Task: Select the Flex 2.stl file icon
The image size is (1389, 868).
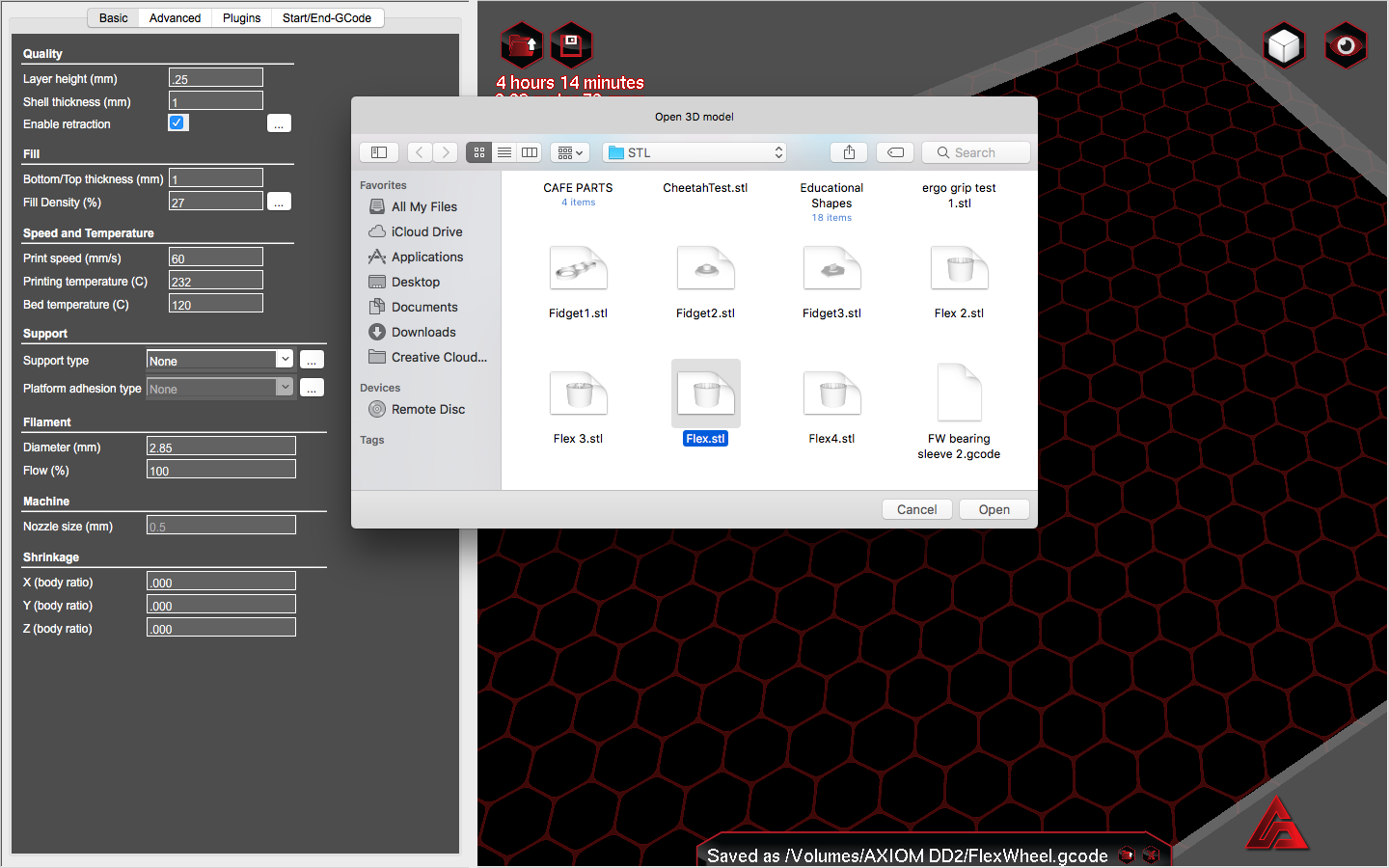Action: click(x=960, y=268)
